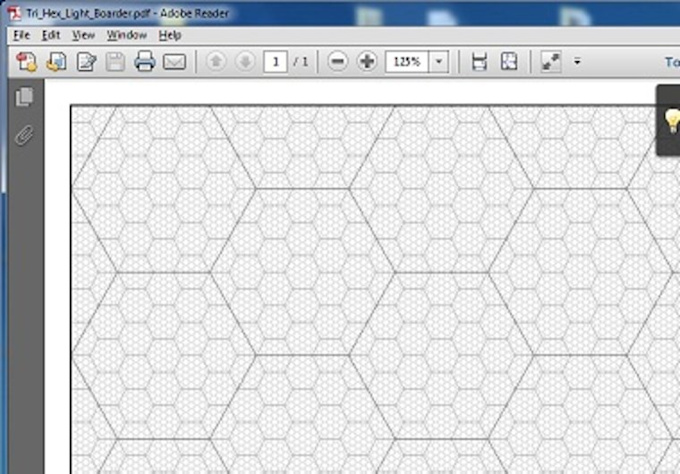Image resolution: width=680 pixels, height=474 pixels.
Task: Click the greyed Save disk icon
Action: [x=115, y=62]
